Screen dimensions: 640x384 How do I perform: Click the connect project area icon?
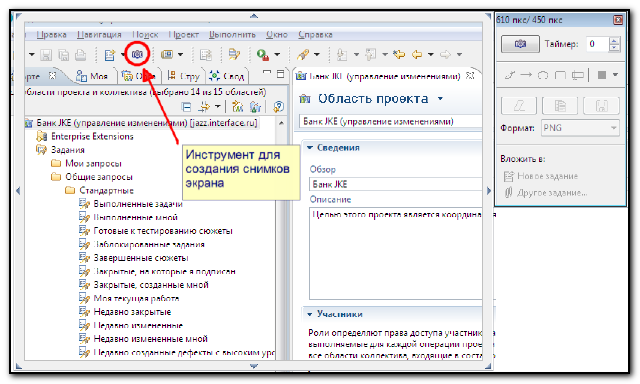(237, 107)
